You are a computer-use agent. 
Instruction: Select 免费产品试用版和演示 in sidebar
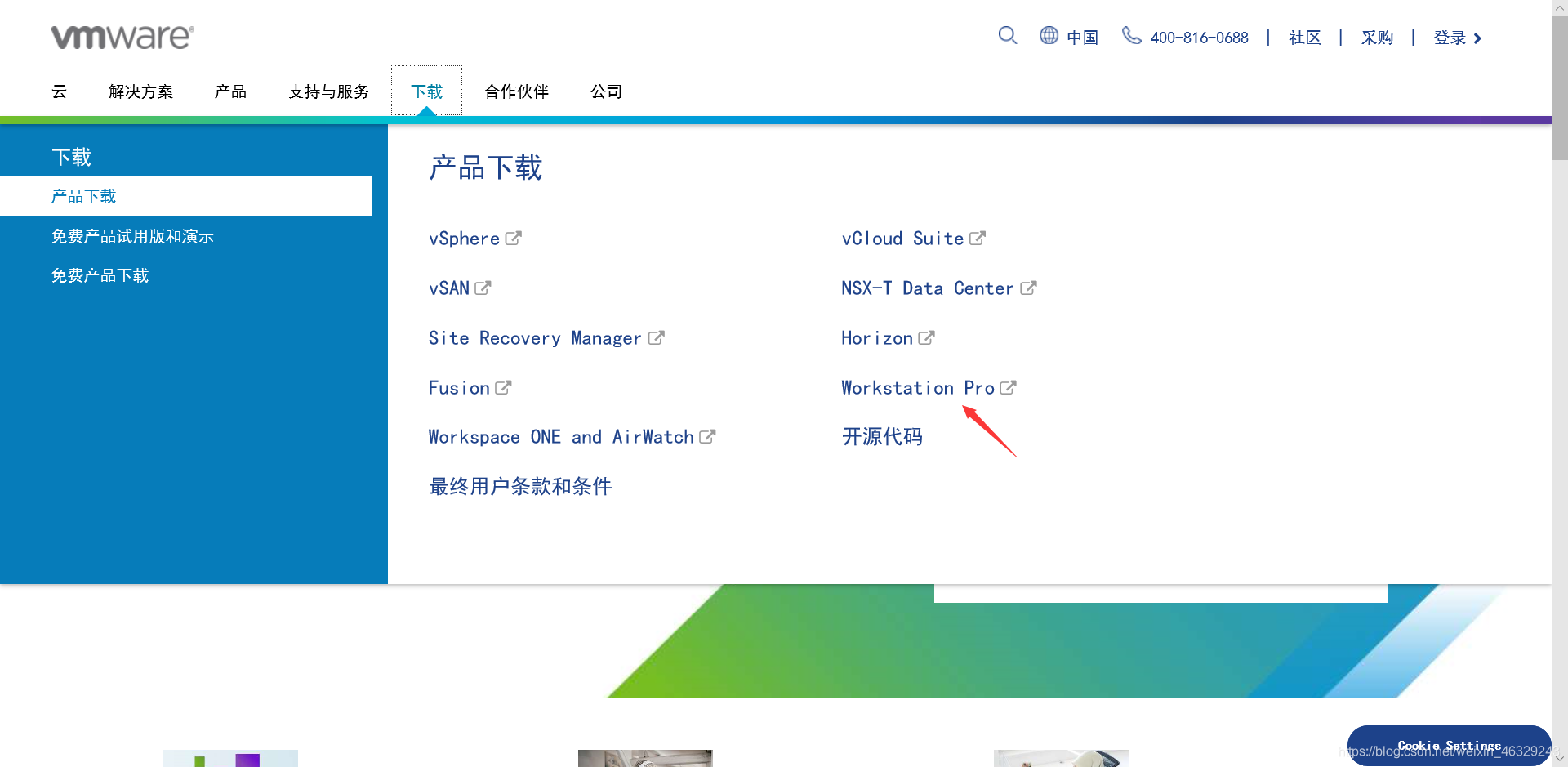(x=132, y=236)
